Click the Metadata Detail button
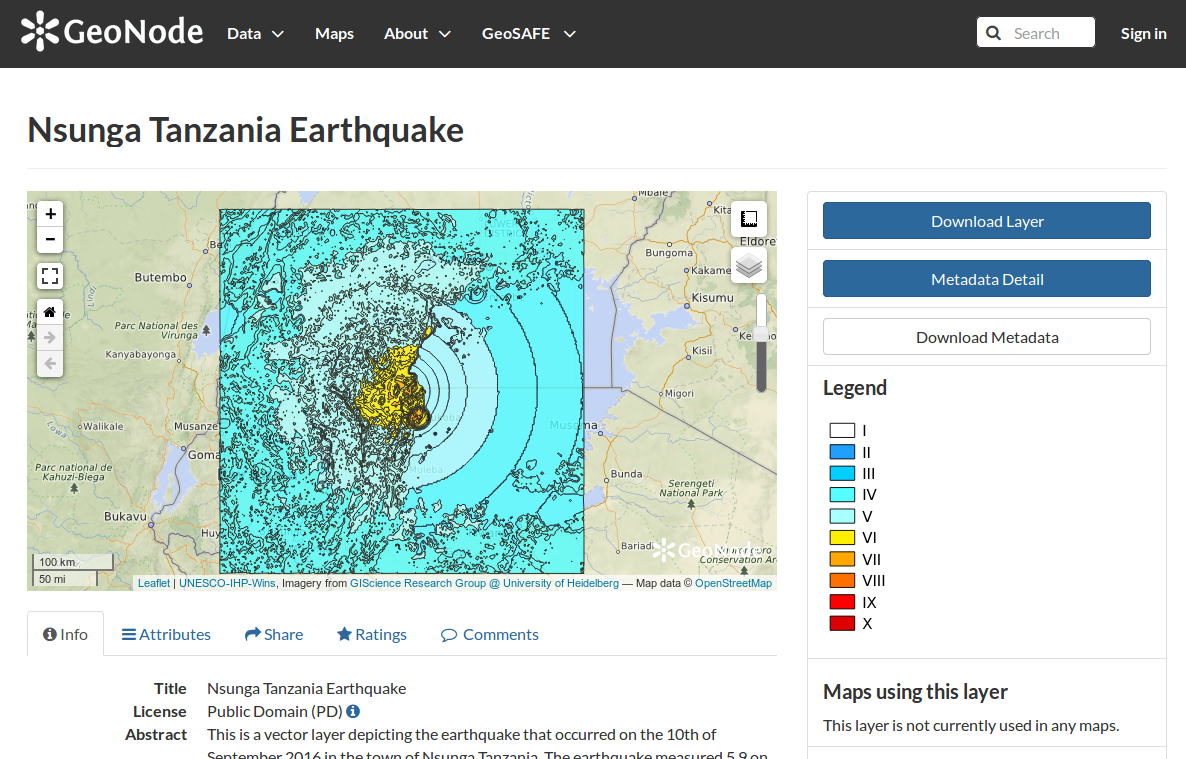 tap(986, 279)
